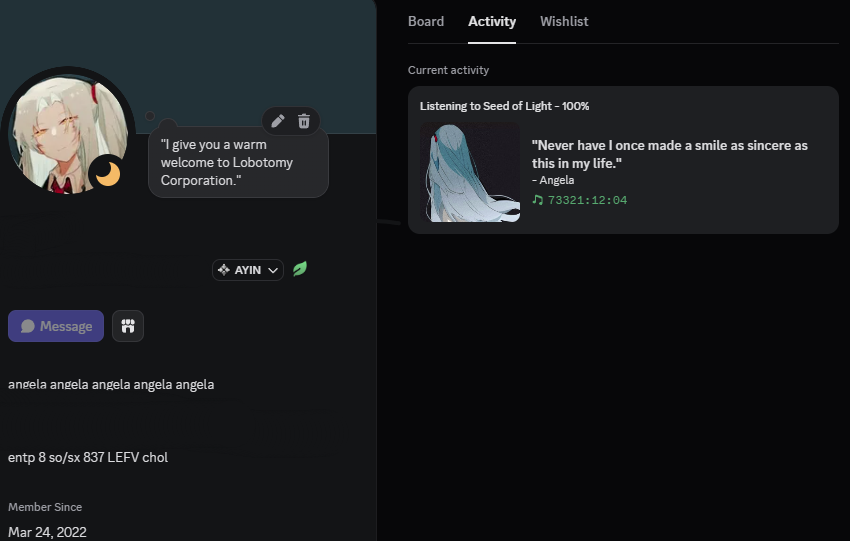This screenshot has width=850, height=541.
Task: Click "Listening to Seed of Light - 100%" heading
Action: point(504,106)
